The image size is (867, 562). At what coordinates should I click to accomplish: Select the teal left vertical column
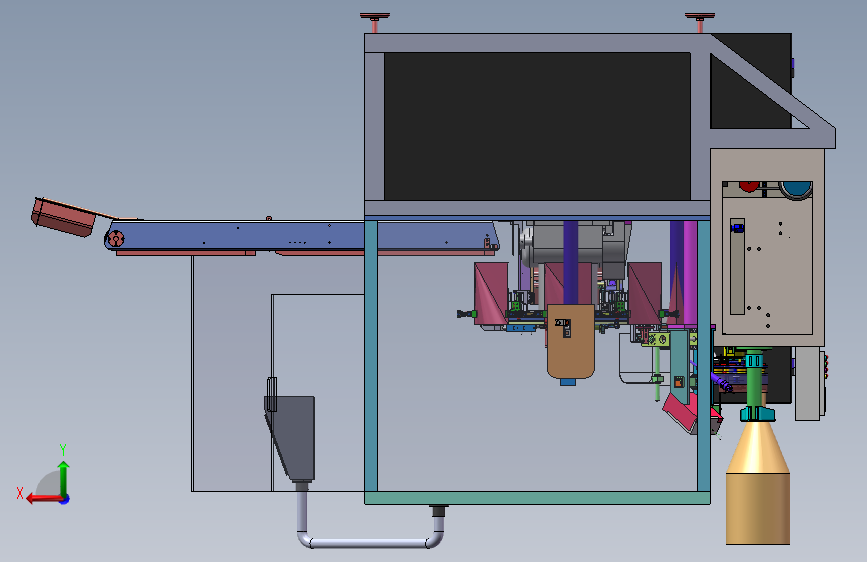point(371,356)
